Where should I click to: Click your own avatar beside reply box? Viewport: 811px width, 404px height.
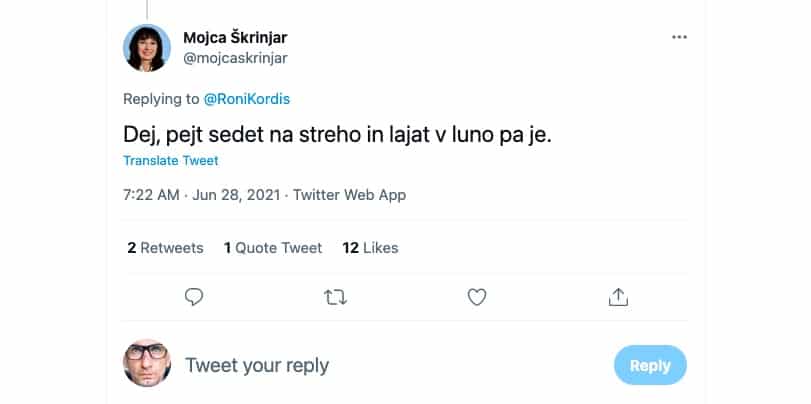(x=147, y=363)
